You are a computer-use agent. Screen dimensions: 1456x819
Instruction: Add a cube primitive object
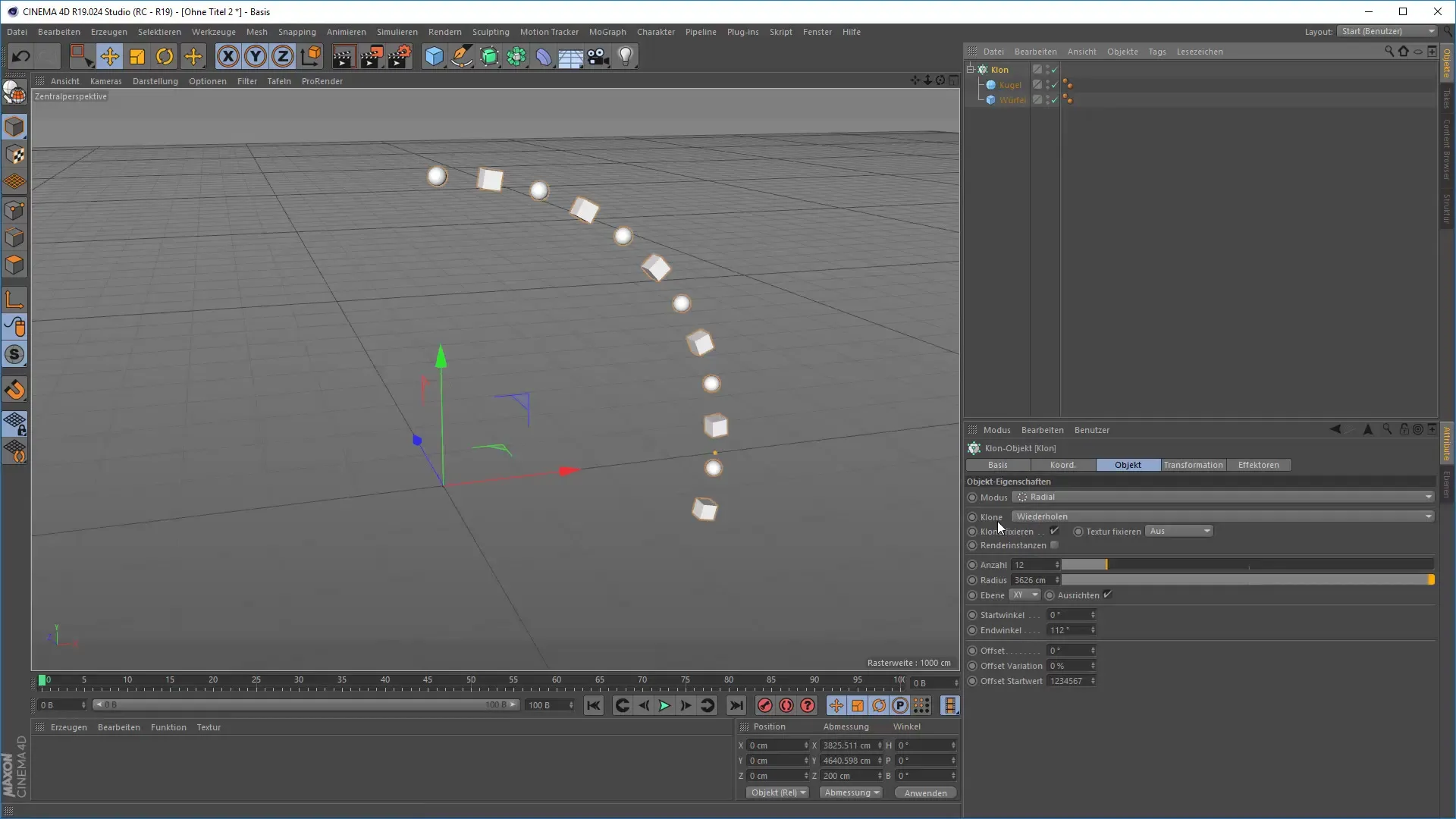pos(434,56)
